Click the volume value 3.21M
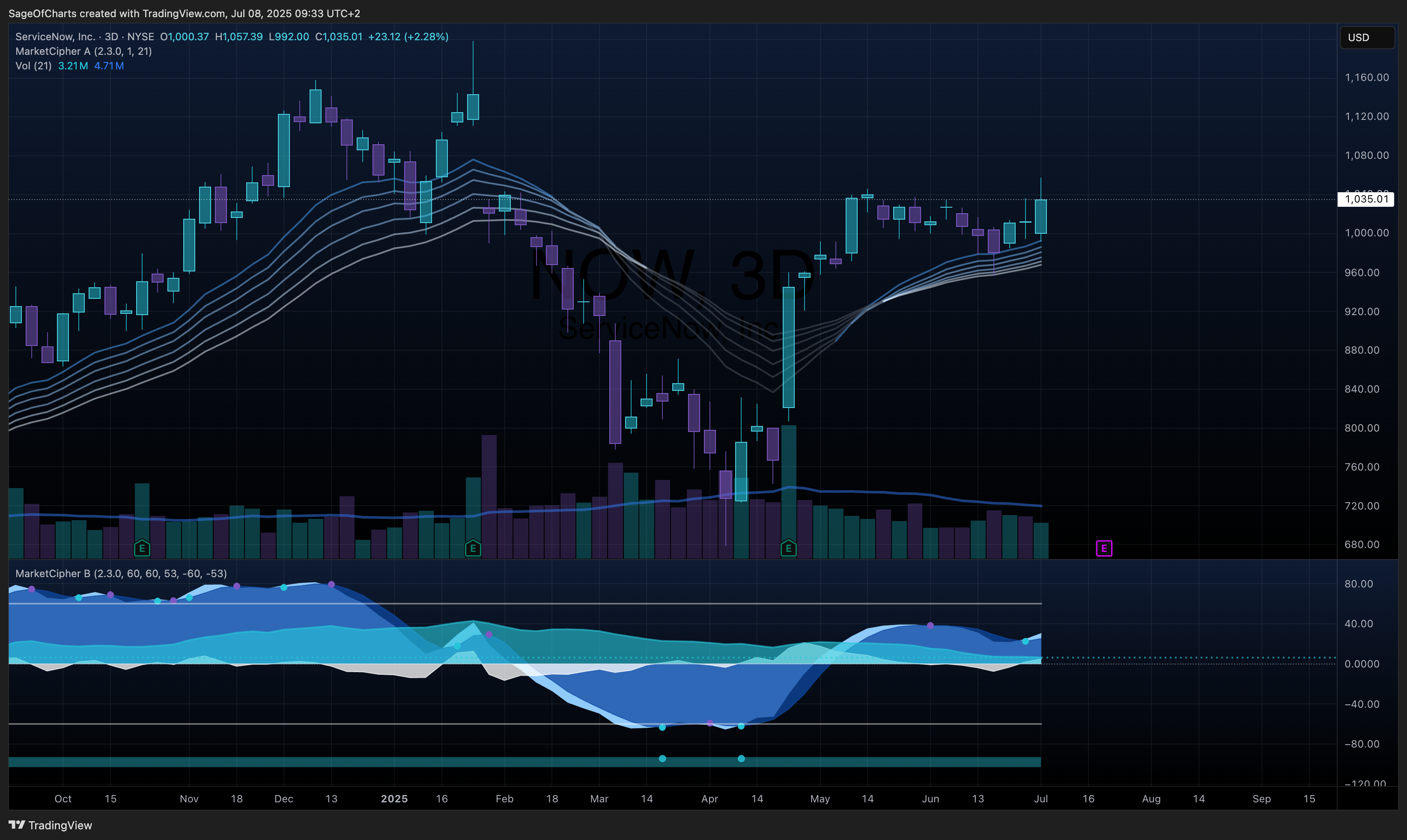The width and height of the screenshot is (1407, 840). (73, 66)
